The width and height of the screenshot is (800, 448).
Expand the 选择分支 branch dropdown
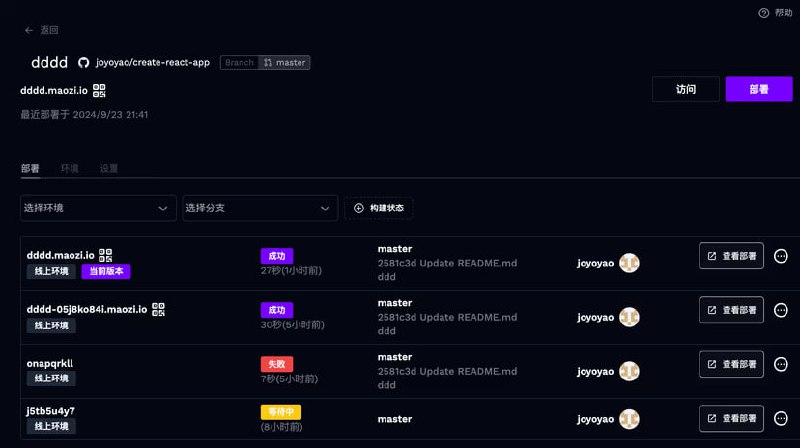[x=260, y=208]
